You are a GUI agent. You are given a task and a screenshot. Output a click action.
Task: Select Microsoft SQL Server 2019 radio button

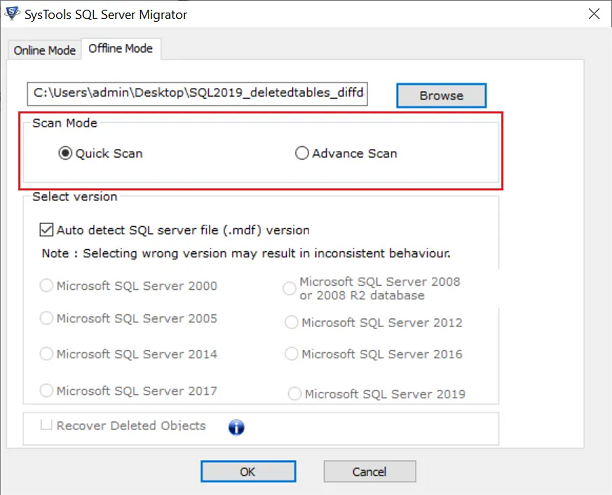tap(294, 394)
